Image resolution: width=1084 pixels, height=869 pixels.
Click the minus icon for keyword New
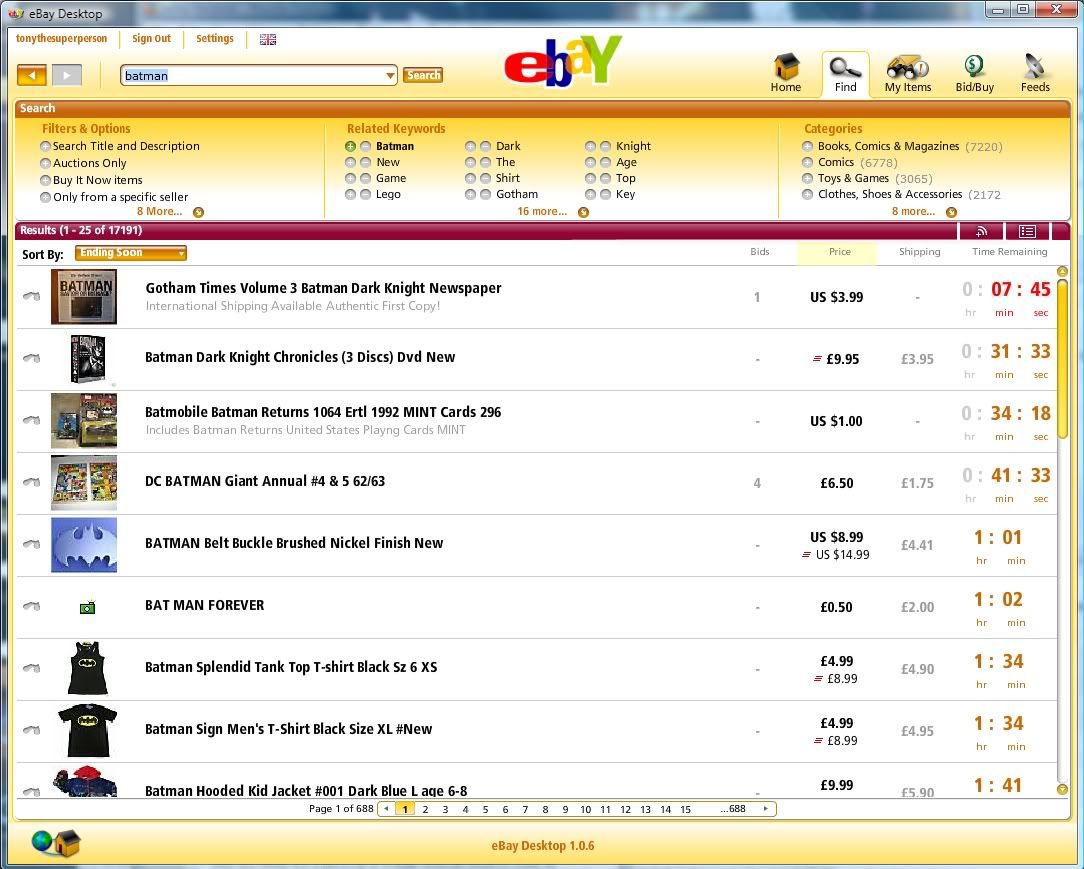coord(366,162)
